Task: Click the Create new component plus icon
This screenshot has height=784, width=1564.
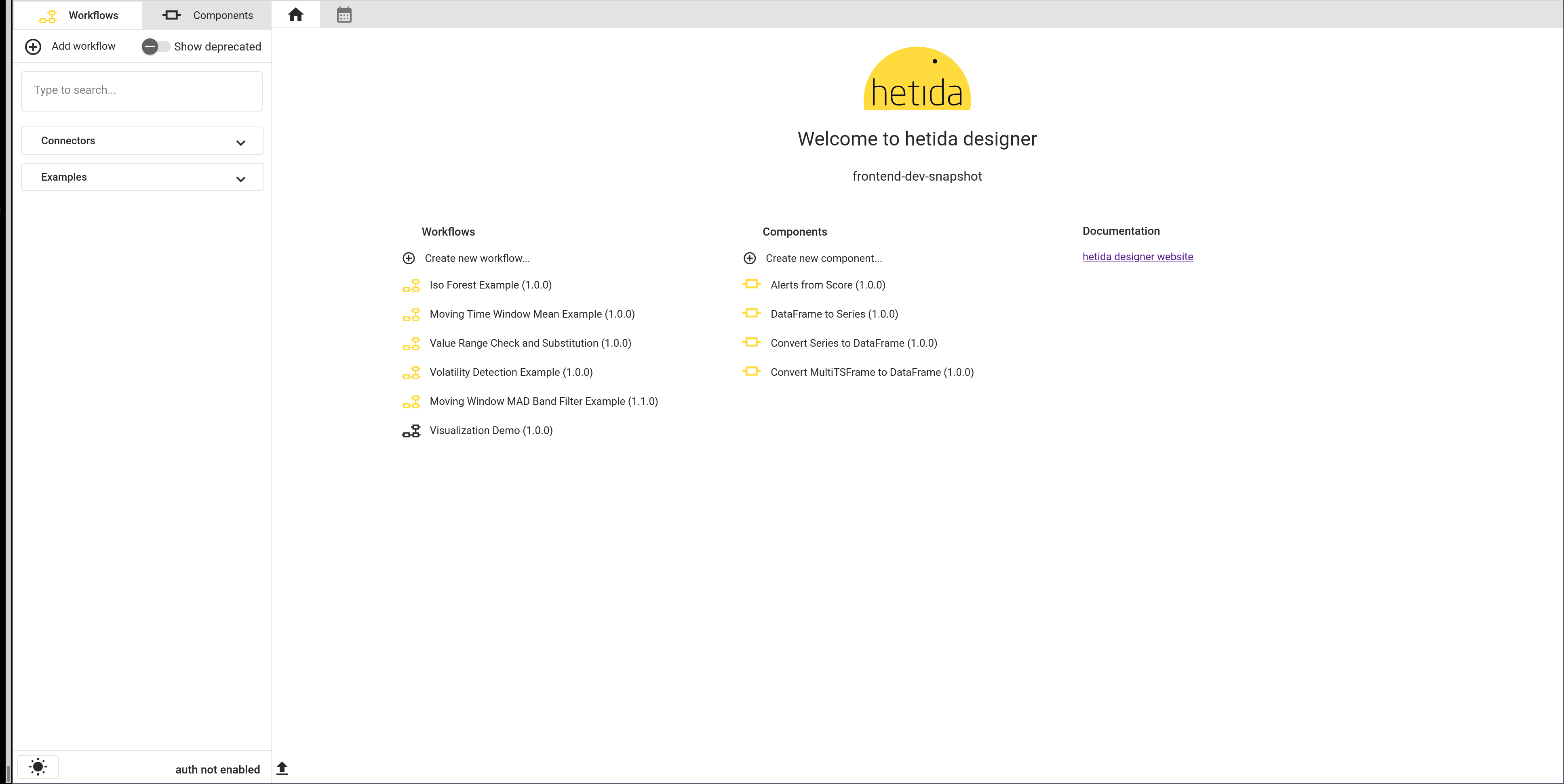Action: click(x=750, y=258)
